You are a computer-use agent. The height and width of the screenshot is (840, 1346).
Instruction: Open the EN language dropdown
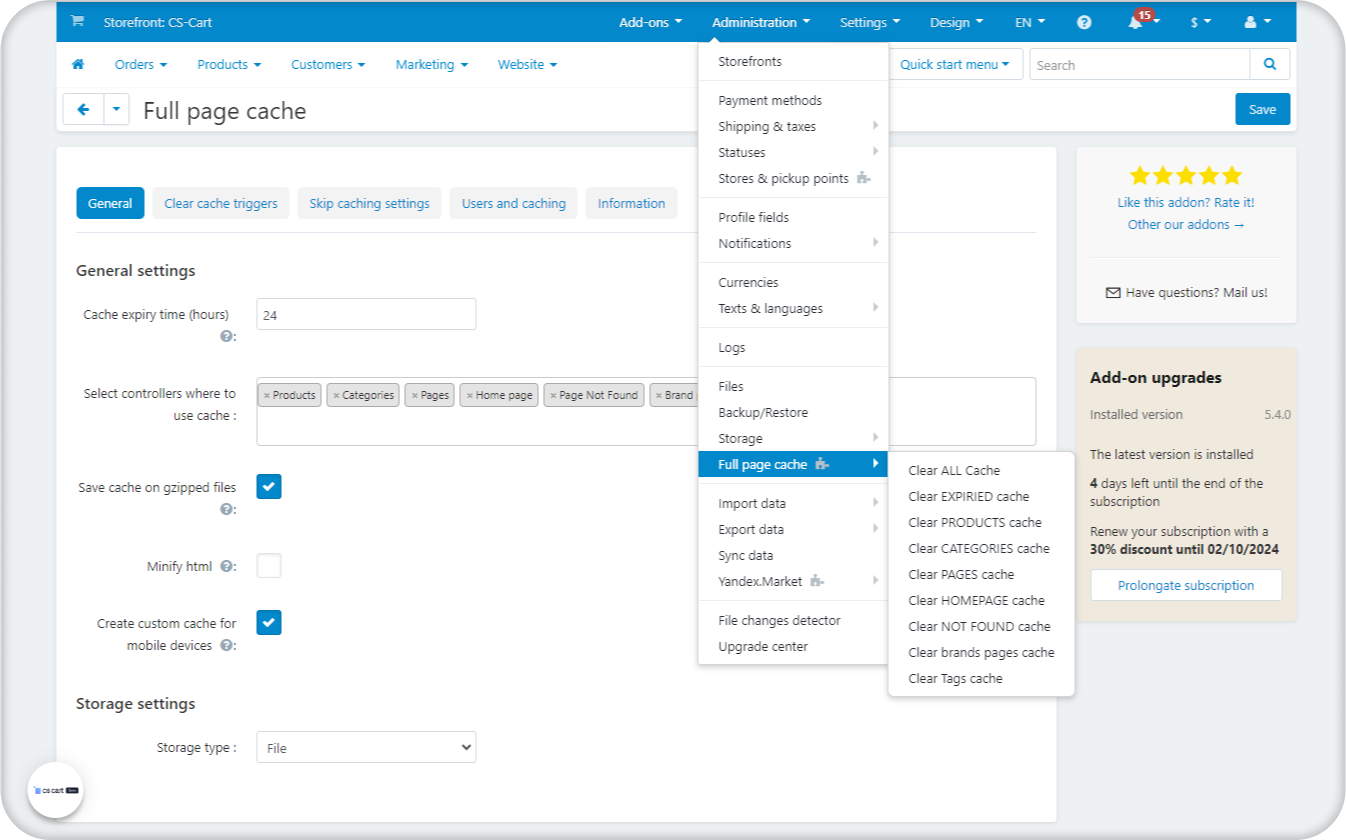coord(1030,22)
